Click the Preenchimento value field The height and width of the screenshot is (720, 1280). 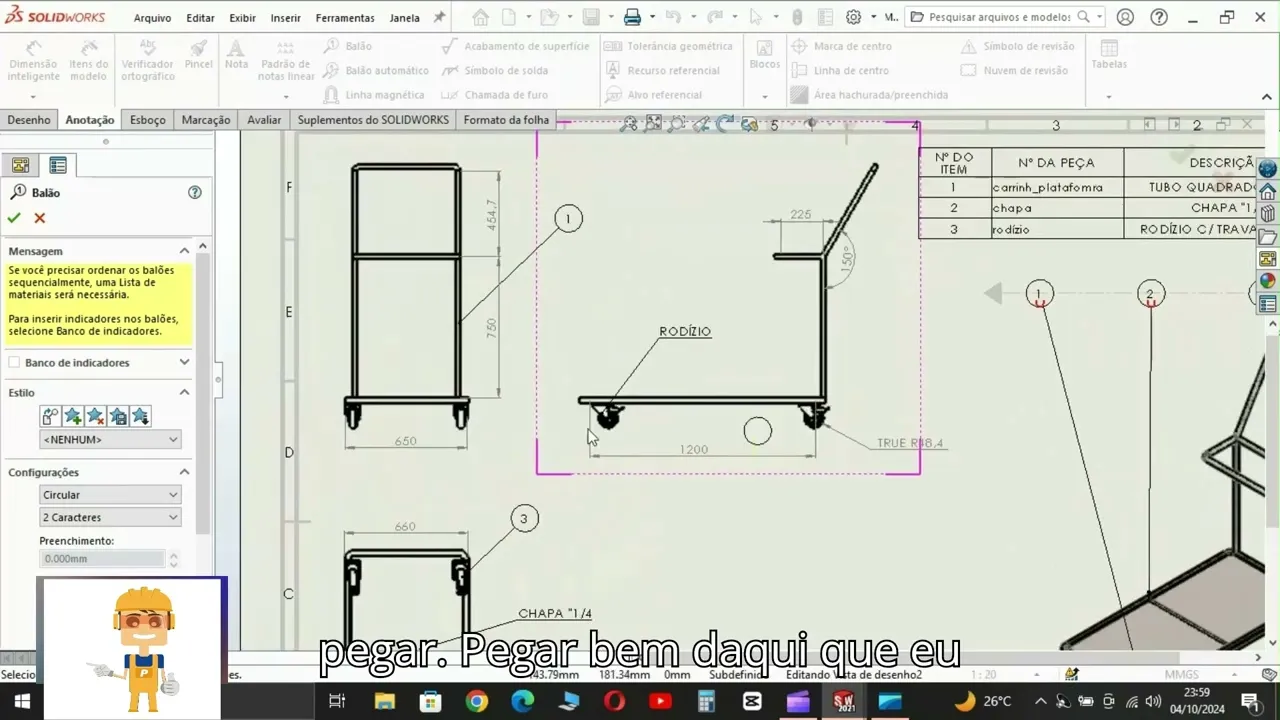(101, 559)
